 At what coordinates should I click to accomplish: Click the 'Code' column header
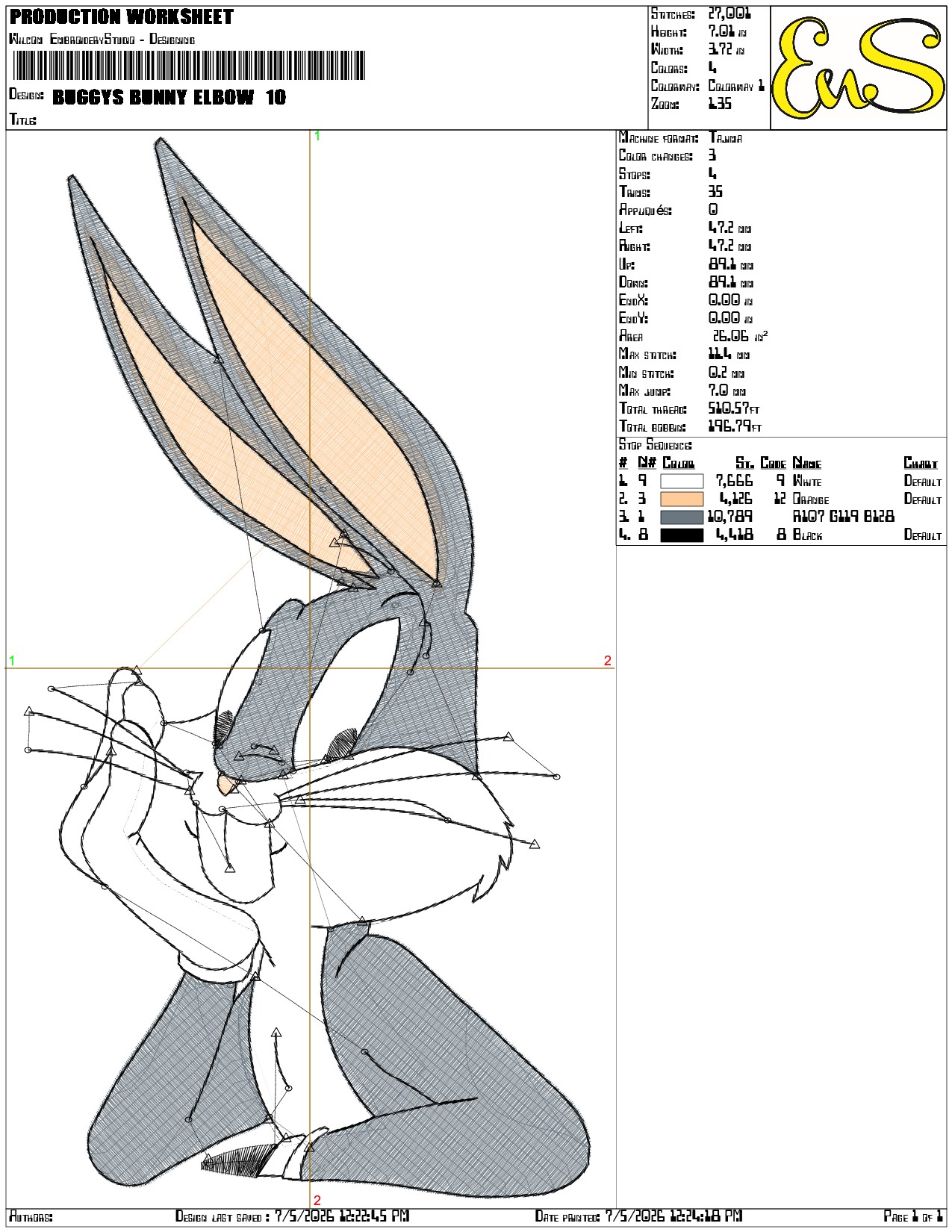tap(774, 463)
